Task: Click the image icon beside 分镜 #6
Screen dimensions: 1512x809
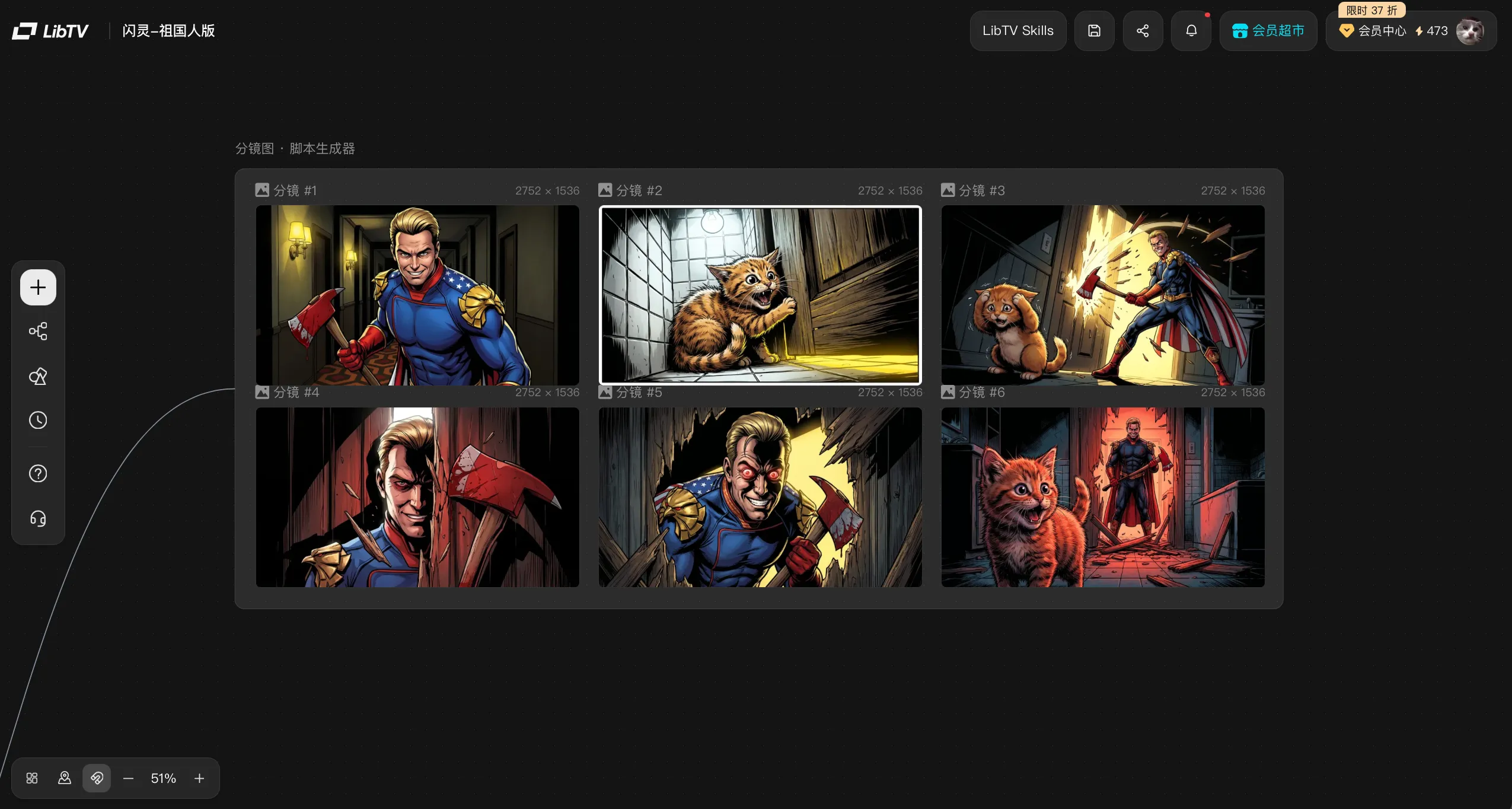Action: tap(948, 392)
